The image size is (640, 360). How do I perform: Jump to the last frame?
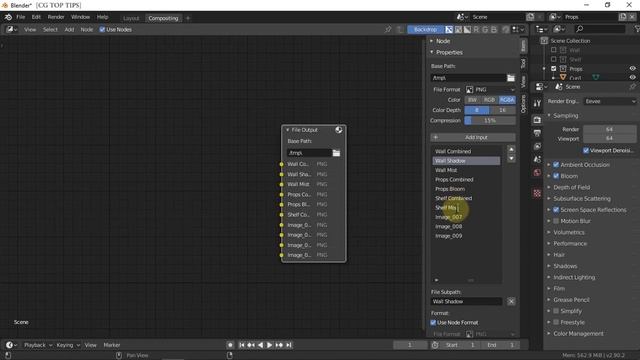pos(289,345)
